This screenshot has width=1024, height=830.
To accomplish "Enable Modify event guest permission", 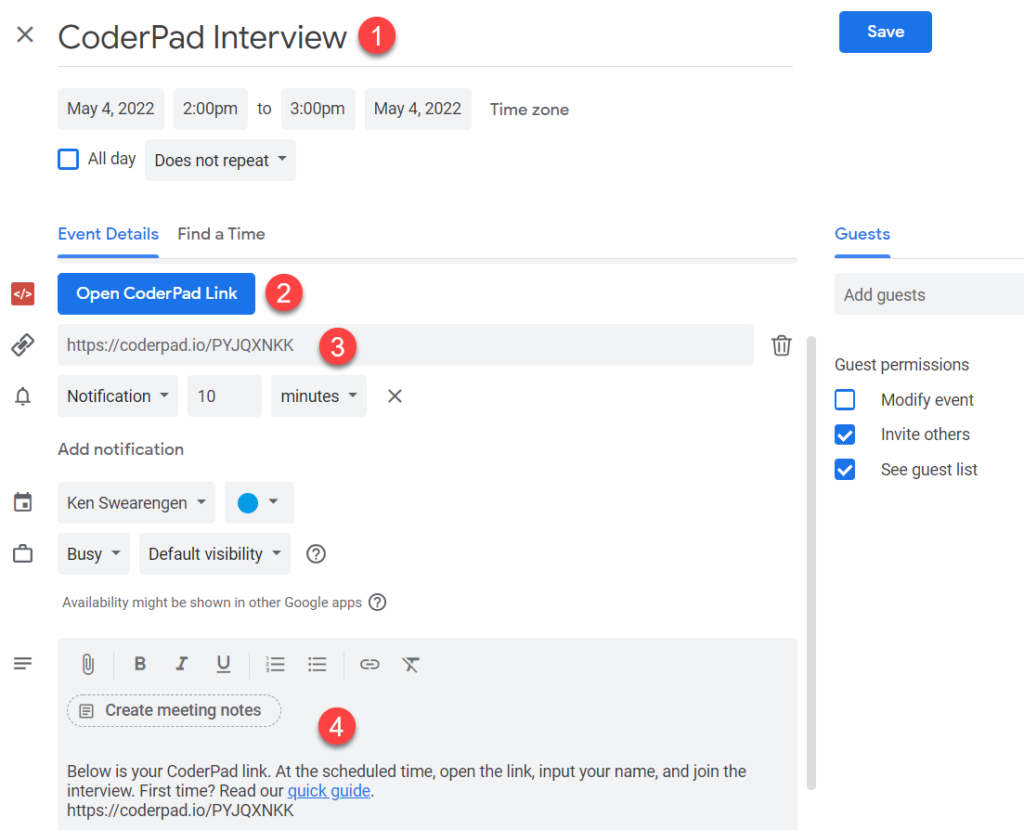I will 846,399.
